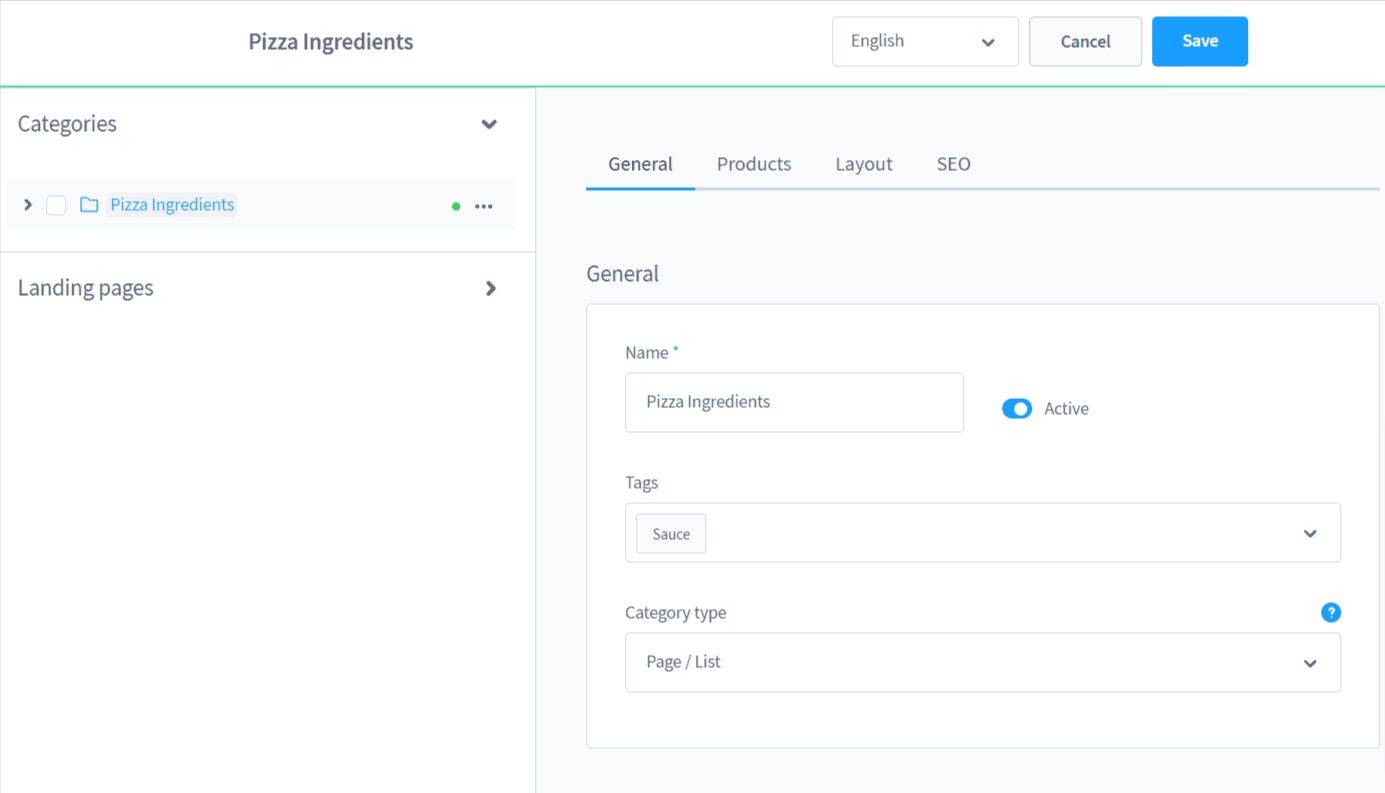Image resolution: width=1385 pixels, height=793 pixels.
Task: Open the three-dot context menu for Pizza Ingredients
Action: [x=484, y=205]
